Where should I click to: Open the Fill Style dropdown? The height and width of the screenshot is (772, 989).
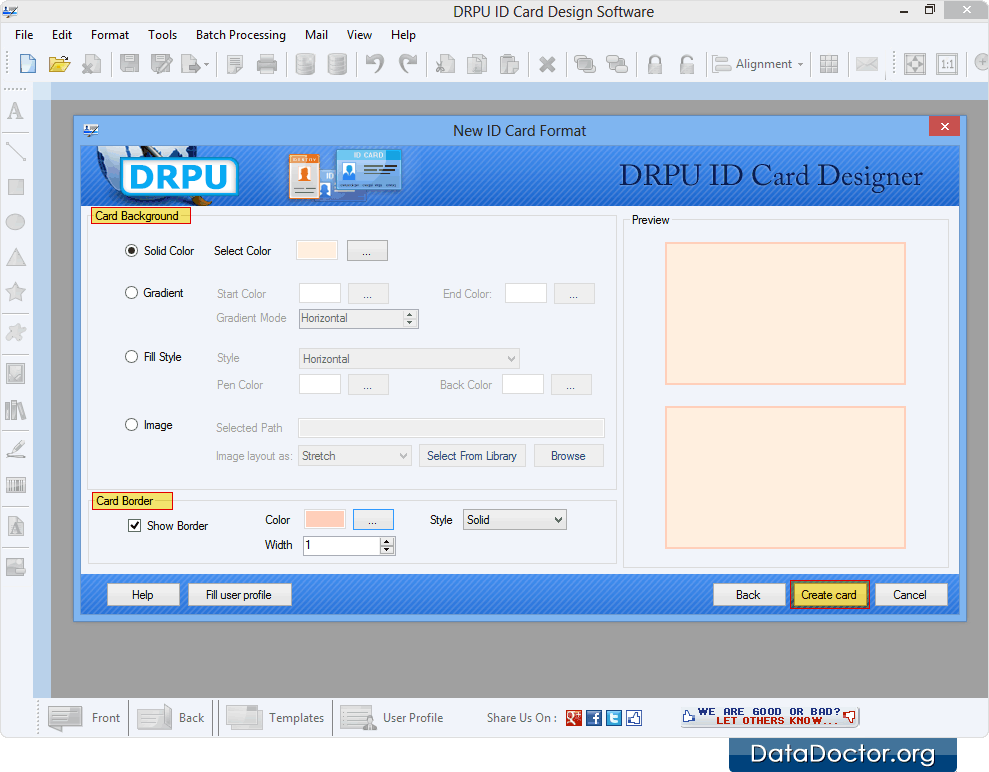coord(409,358)
